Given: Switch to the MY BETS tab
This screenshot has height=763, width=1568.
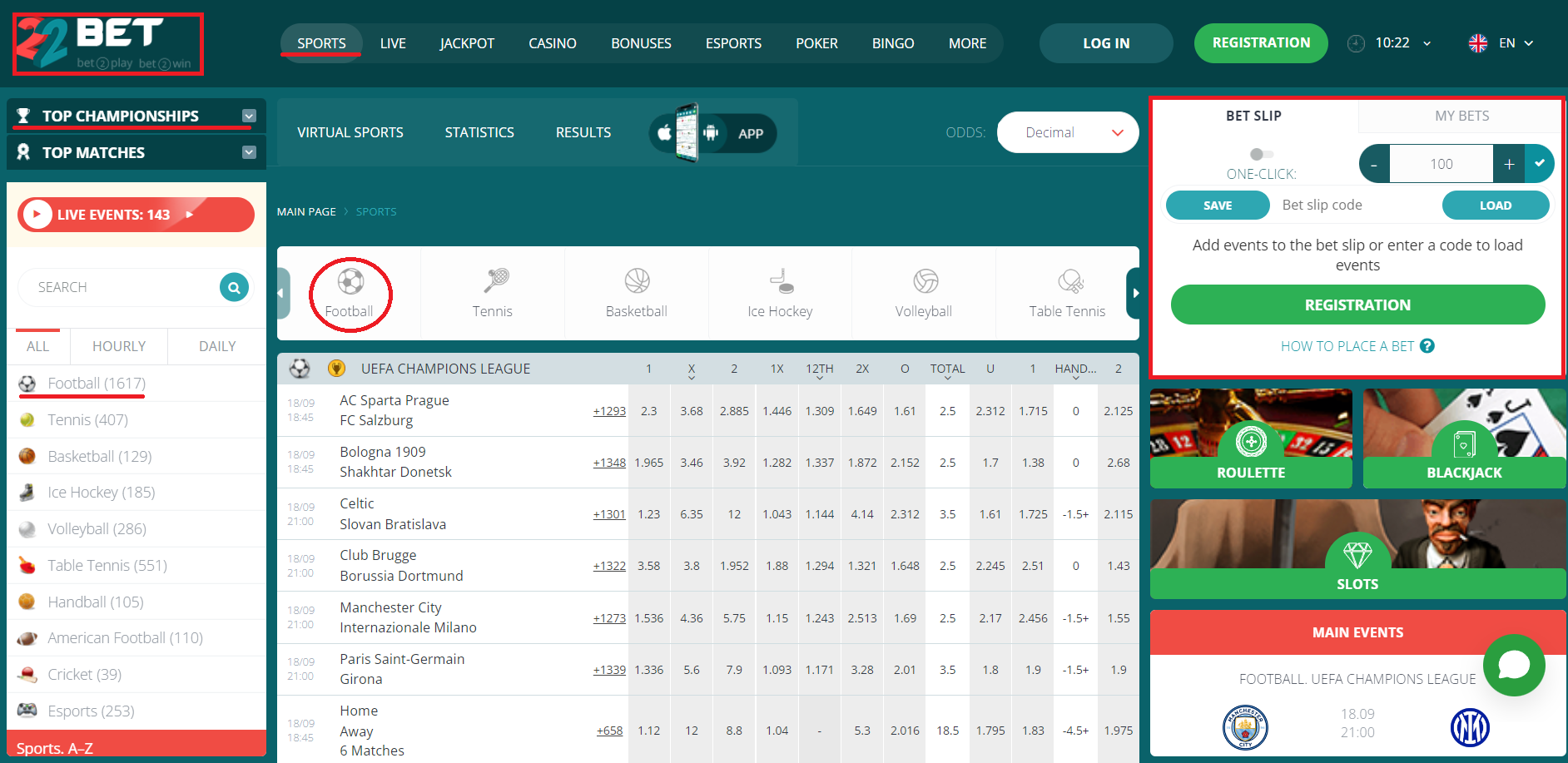Looking at the screenshot, I should 1461,116.
